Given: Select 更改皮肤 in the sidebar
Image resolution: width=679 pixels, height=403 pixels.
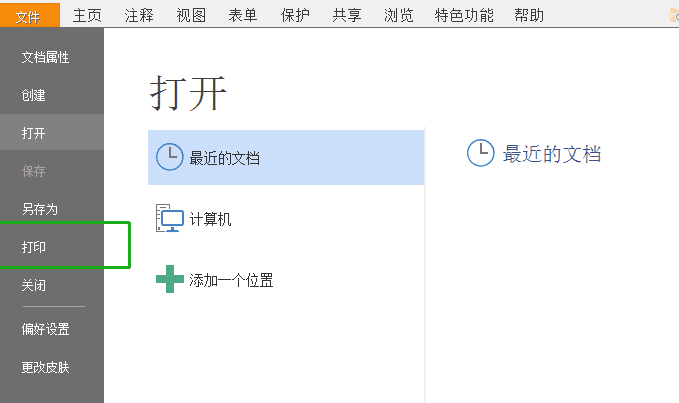Looking at the screenshot, I should (x=52, y=368).
